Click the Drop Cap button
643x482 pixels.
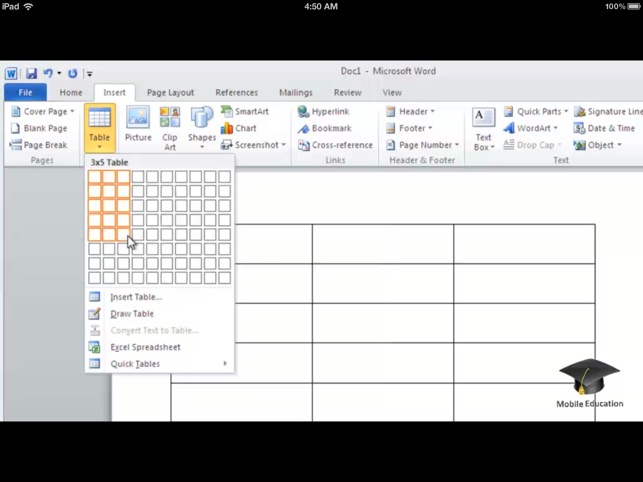(533, 145)
